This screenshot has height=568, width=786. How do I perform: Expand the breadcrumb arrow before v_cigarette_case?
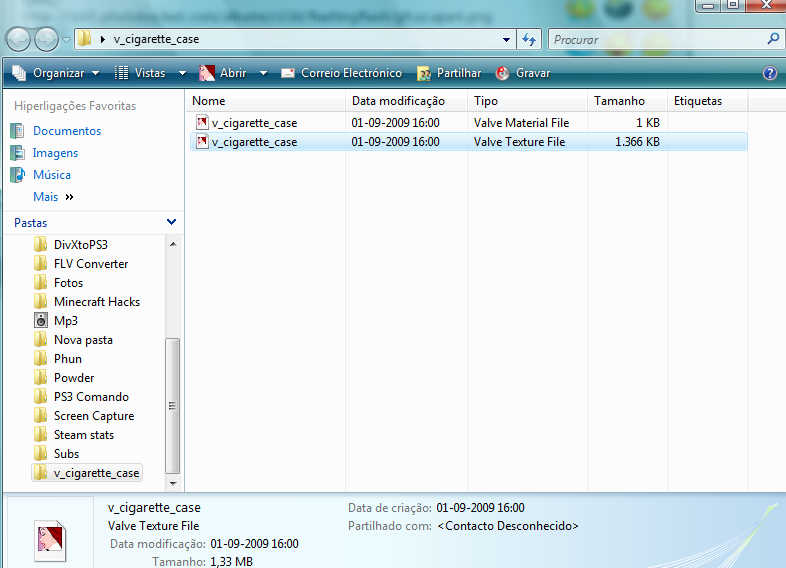102,39
